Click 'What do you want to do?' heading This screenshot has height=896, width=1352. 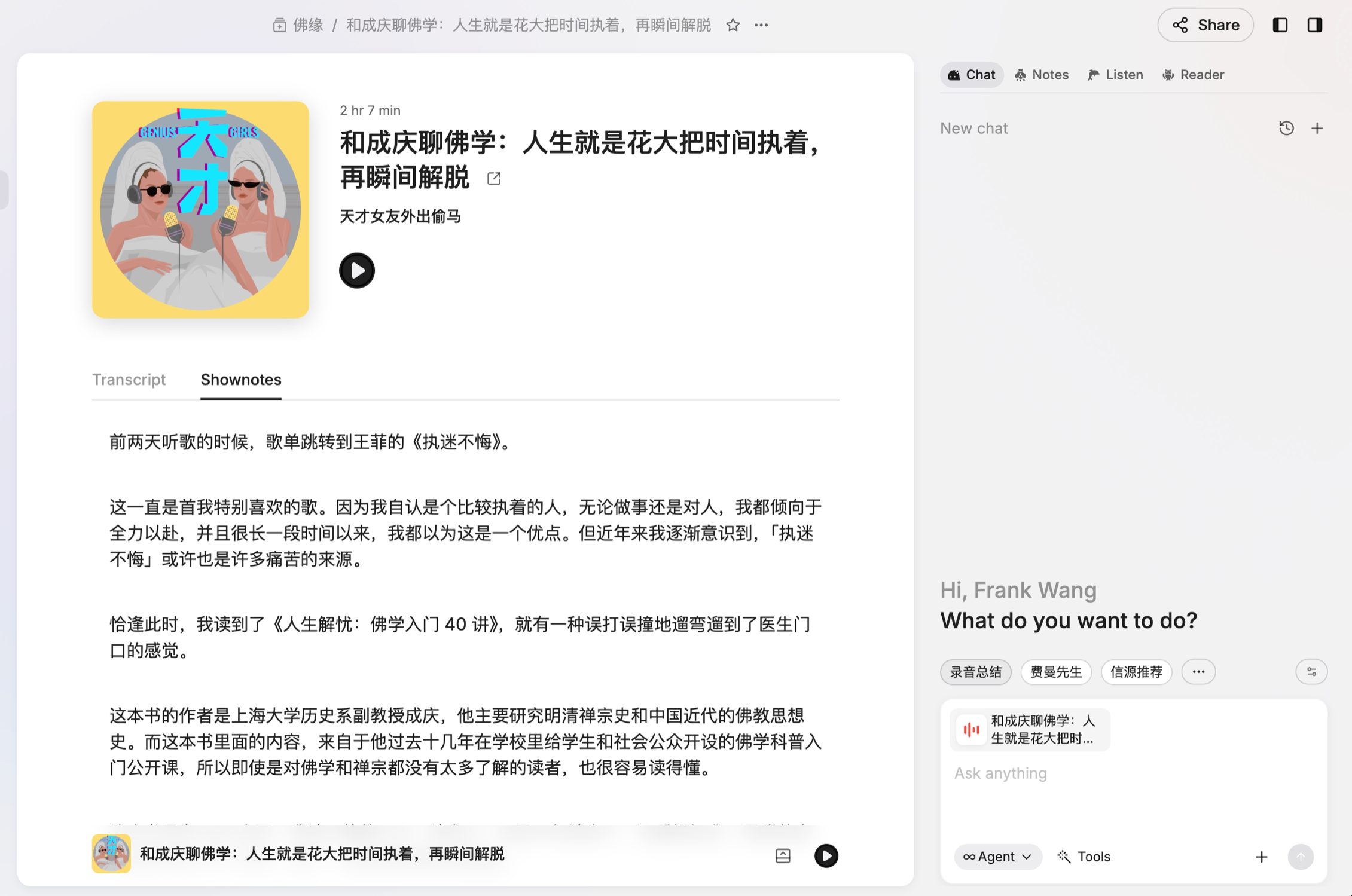(1069, 620)
